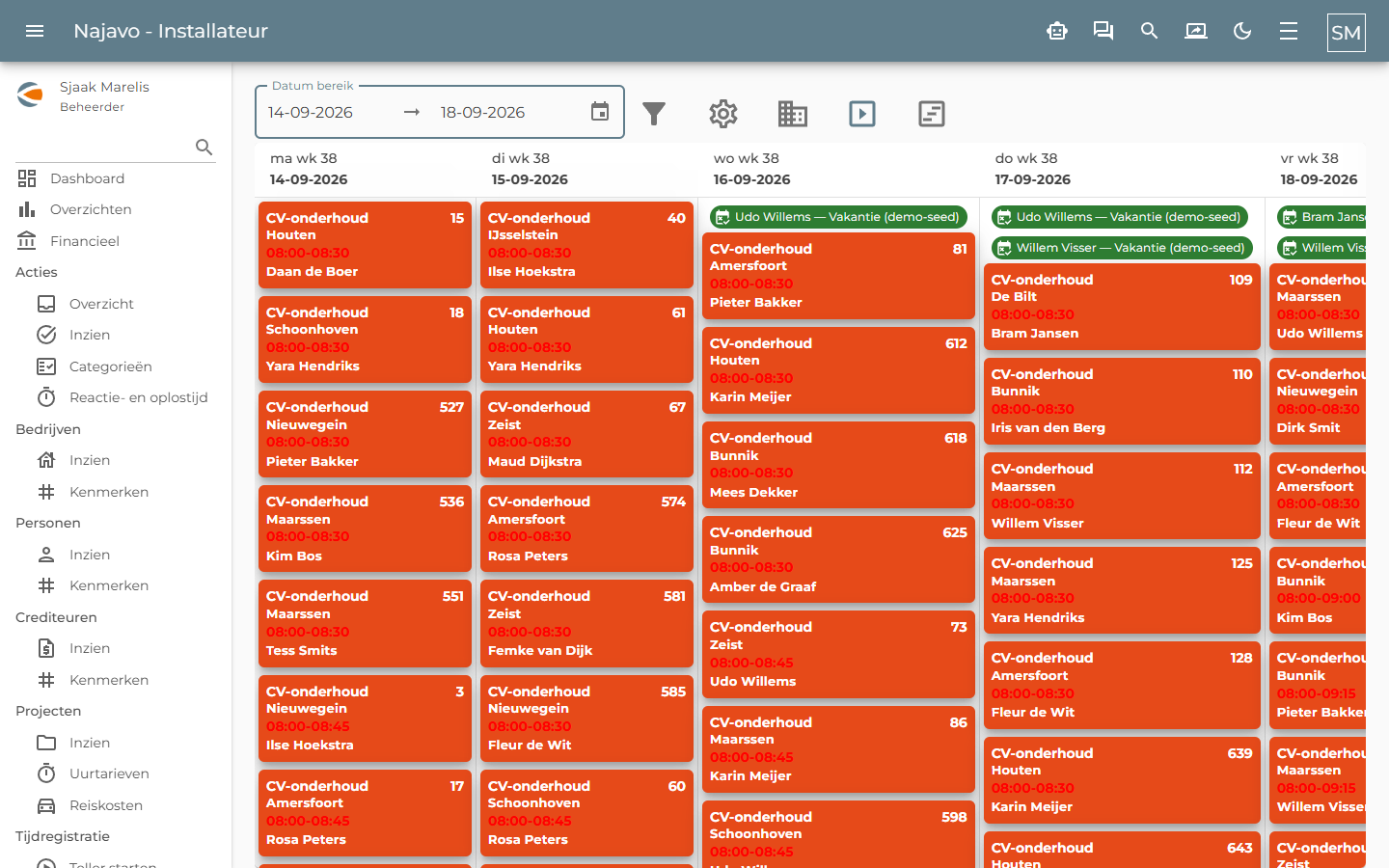Click the search icon in top bar
This screenshot has width=1389, height=868.
click(1149, 31)
